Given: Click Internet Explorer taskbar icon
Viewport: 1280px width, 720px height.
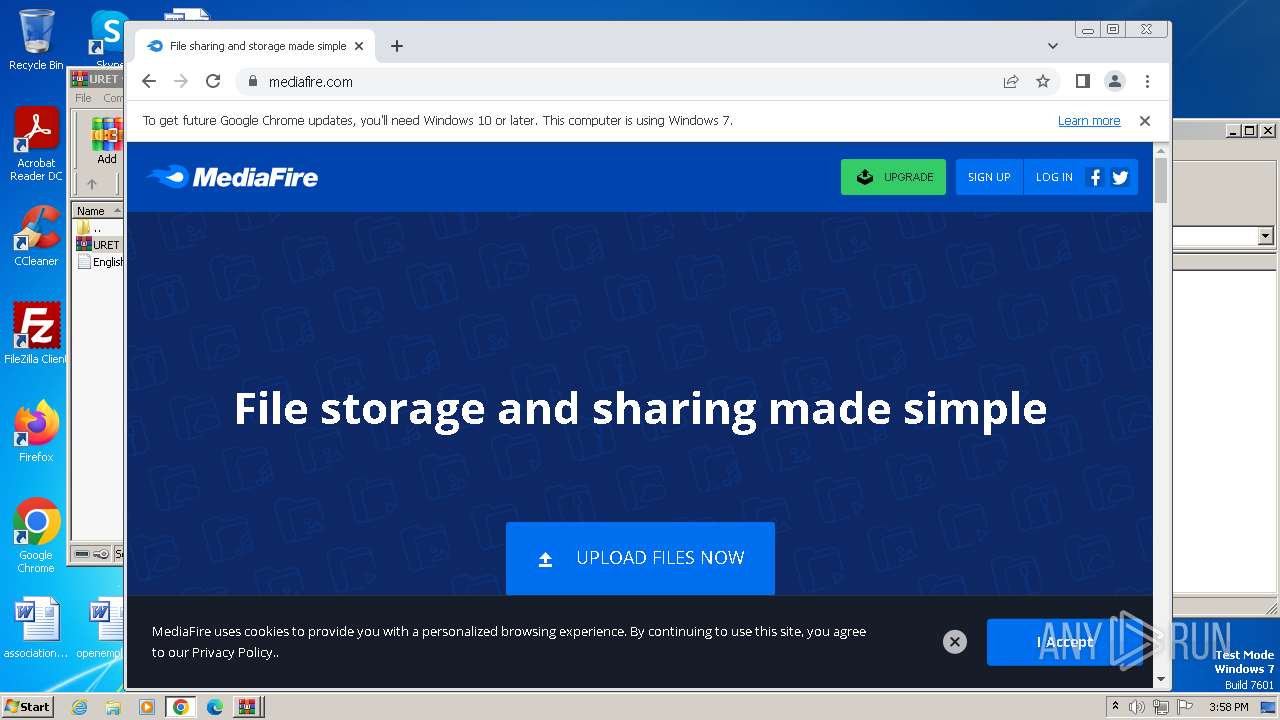Looking at the screenshot, I should click(x=80, y=707).
